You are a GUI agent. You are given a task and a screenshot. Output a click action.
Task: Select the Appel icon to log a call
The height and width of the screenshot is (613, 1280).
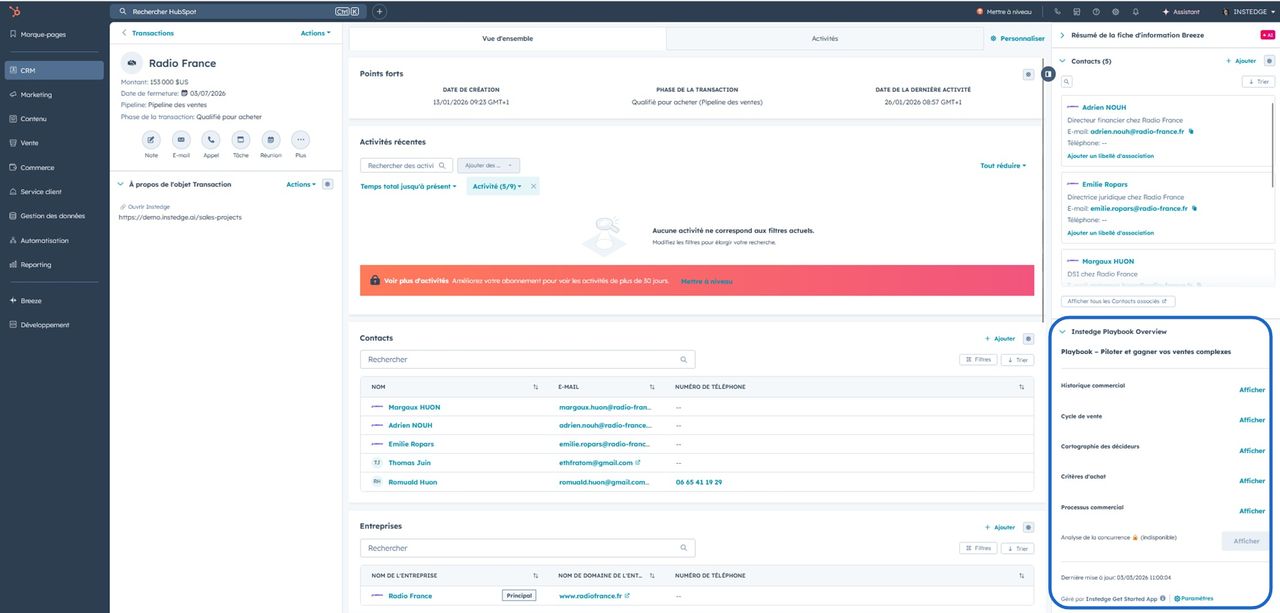(x=211, y=140)
